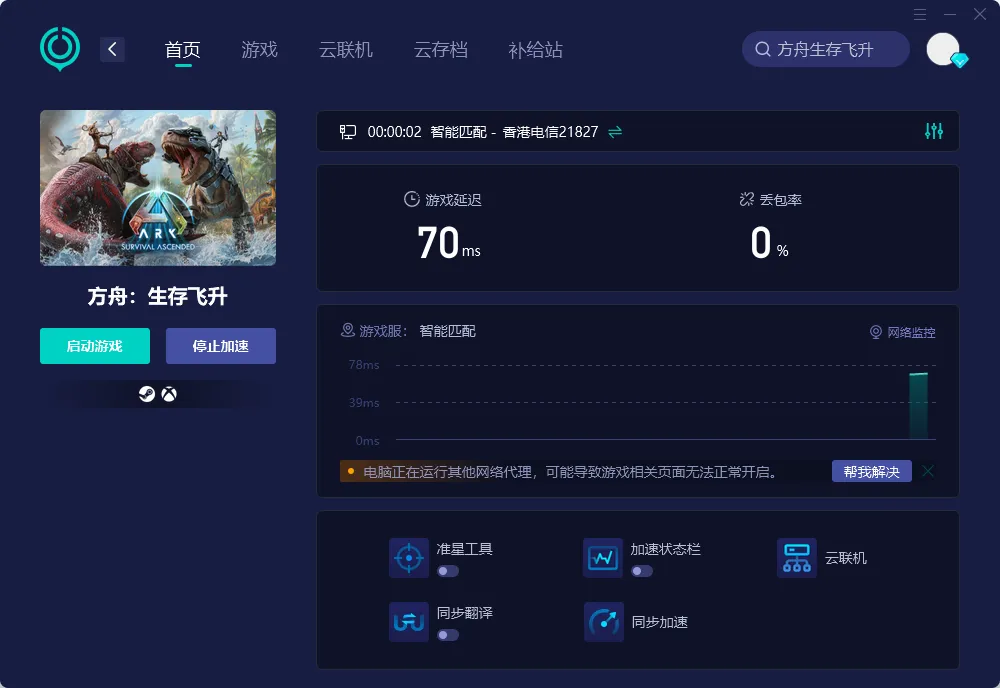Switch to the 游戏 tab

[260, 50]
